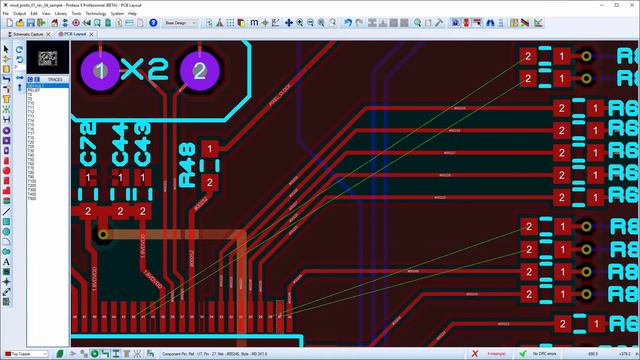Open a project using folder icon

click(20, 23)
